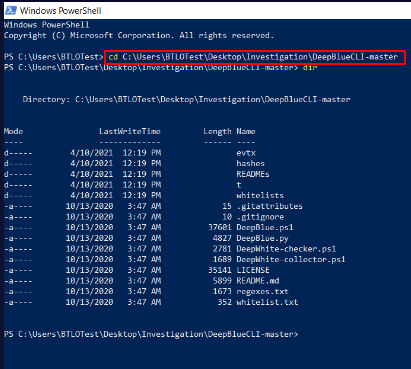Screen dimensions: 411x369
Task: Click the Directory path line in output
Action: point(186,99)
